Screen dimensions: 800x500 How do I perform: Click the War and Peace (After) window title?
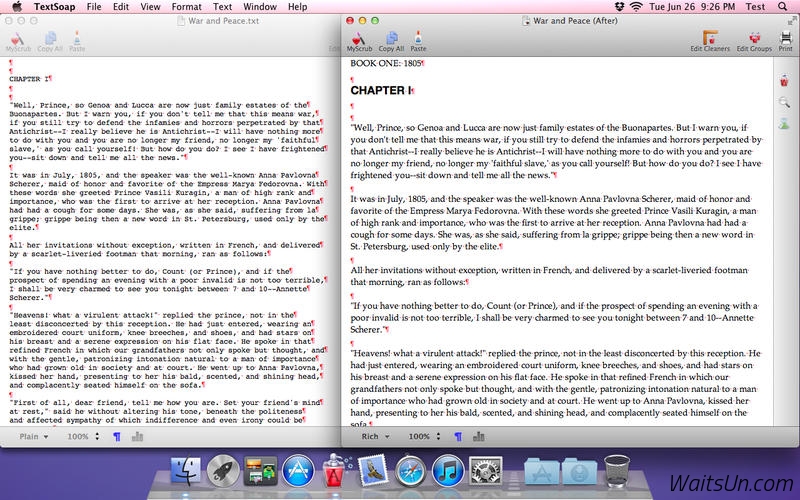575,21
